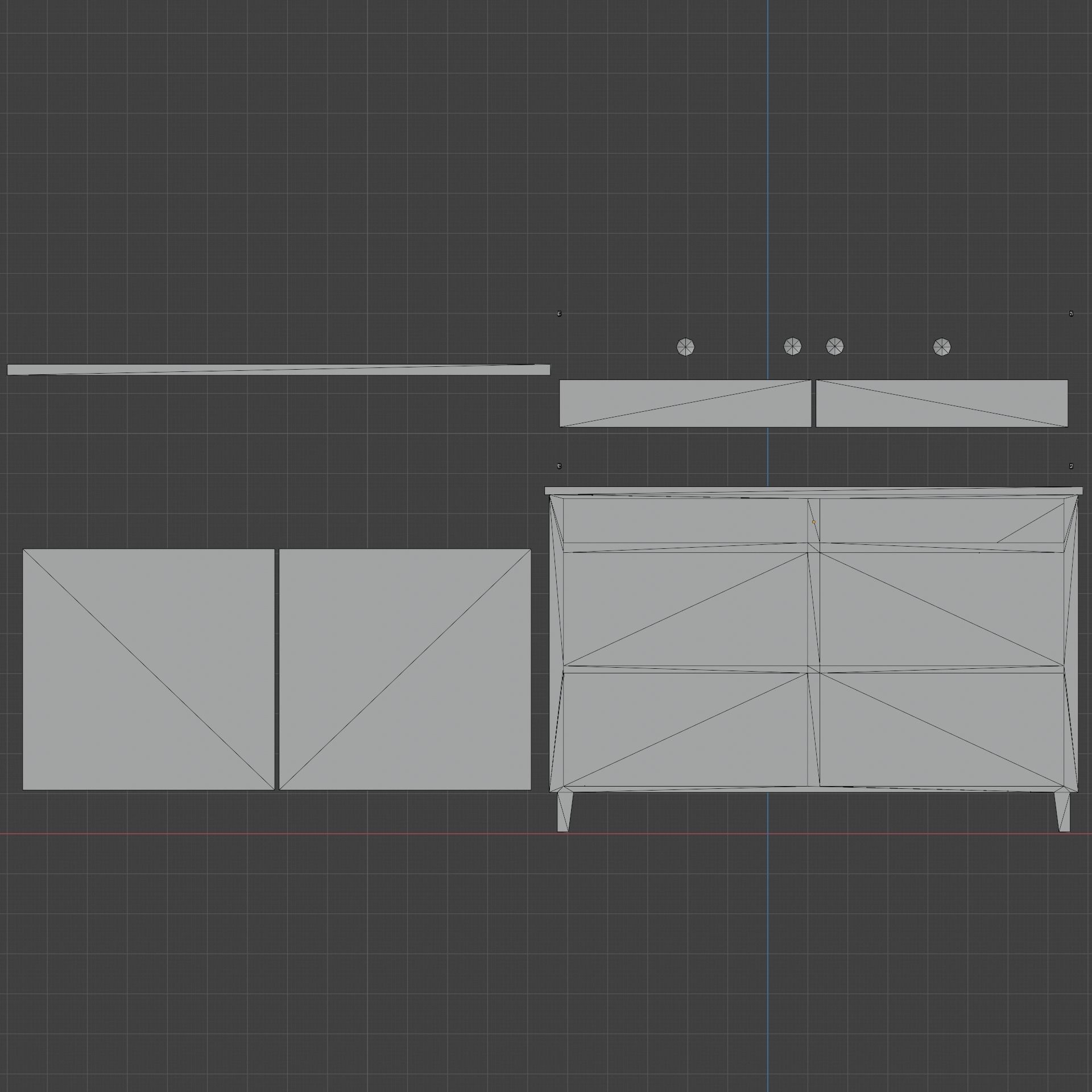This screenshot has width=1092, height=1092.
Task: Select the cabinet's upper-left open drawer slot
Action: pos(685,520)
